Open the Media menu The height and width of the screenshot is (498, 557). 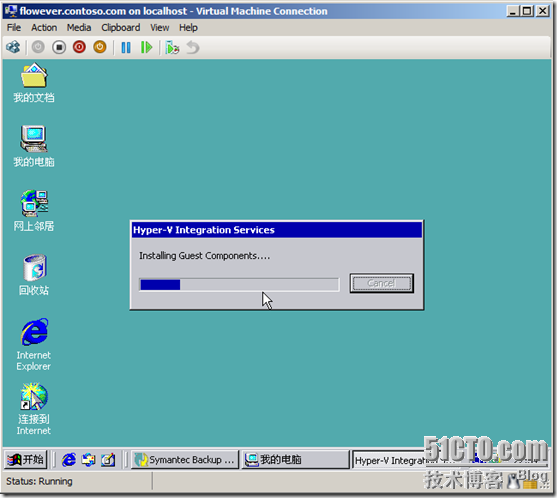click(79, 27)
